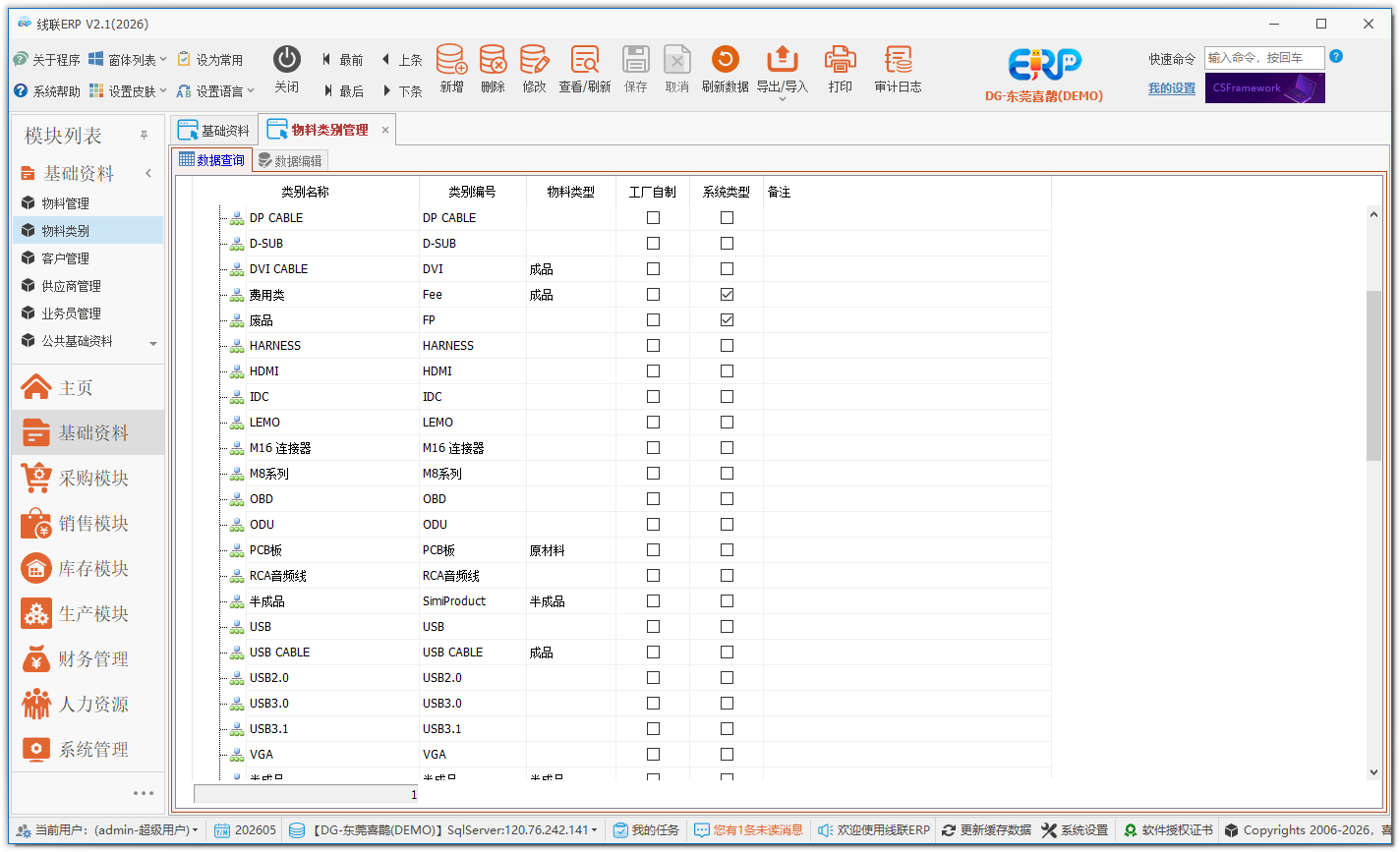
Task: Switch to 数据查询 tab
Action: pos(211,160)
